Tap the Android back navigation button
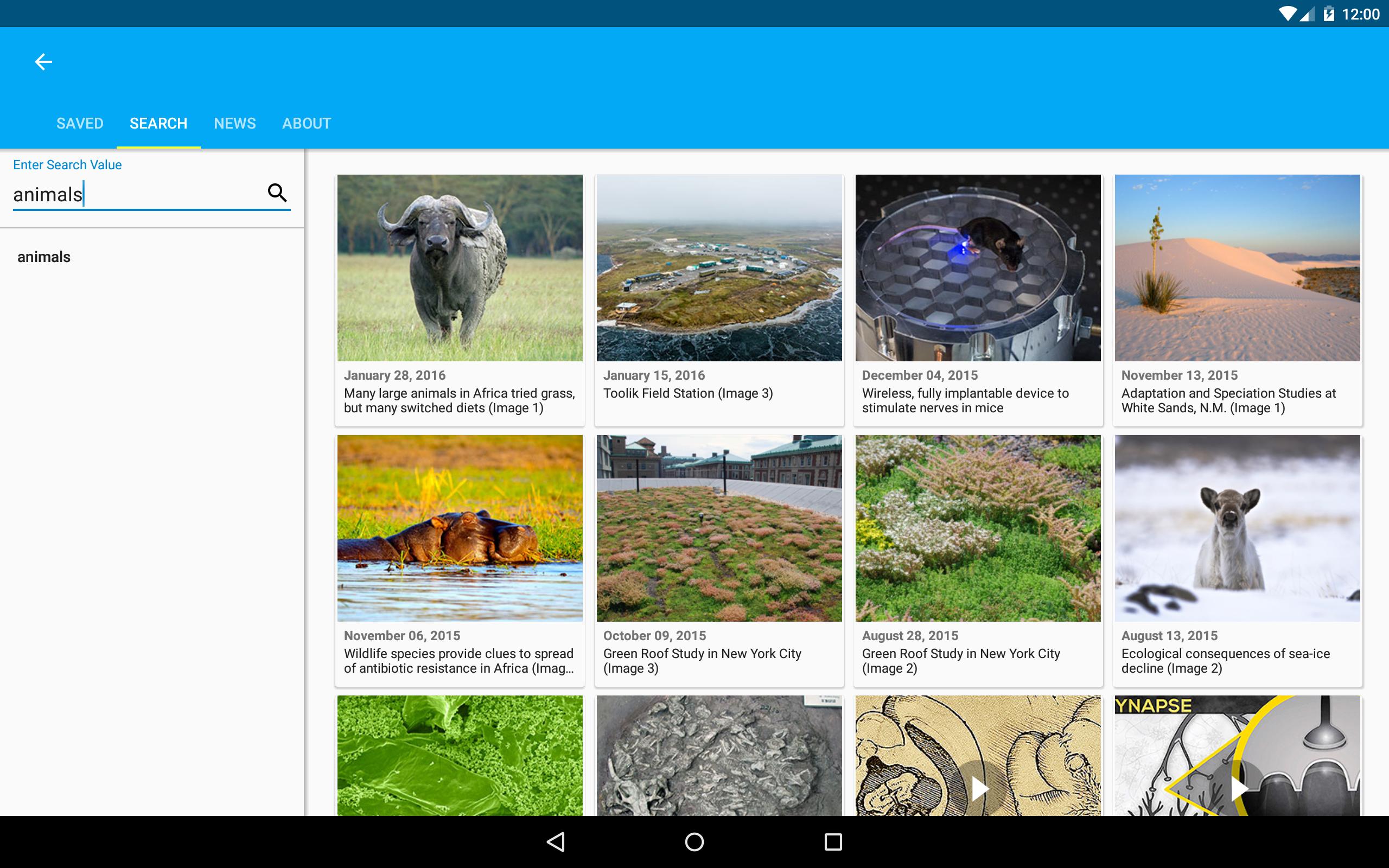 [556, 841]
